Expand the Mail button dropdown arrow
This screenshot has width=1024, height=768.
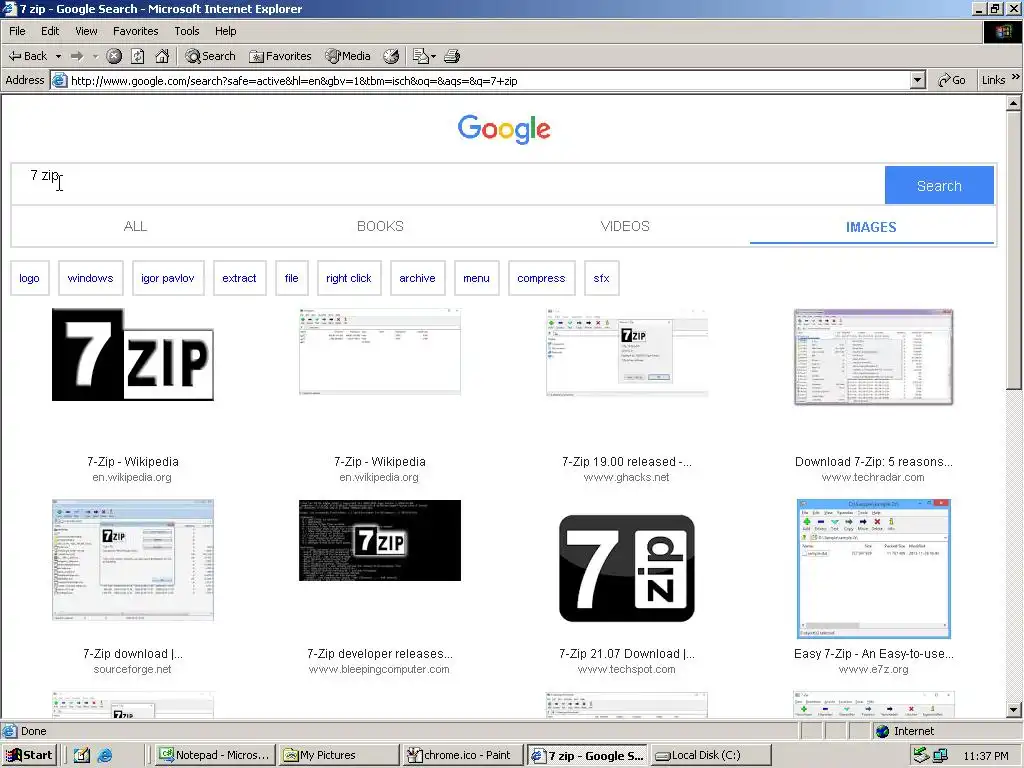[433, 57]
